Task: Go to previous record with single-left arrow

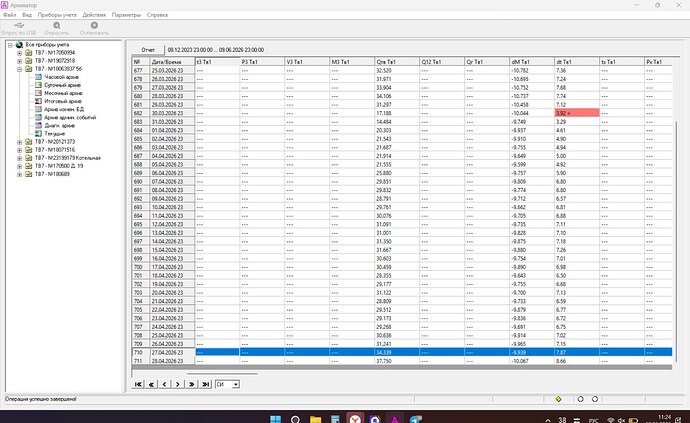Action: point(165,384)
